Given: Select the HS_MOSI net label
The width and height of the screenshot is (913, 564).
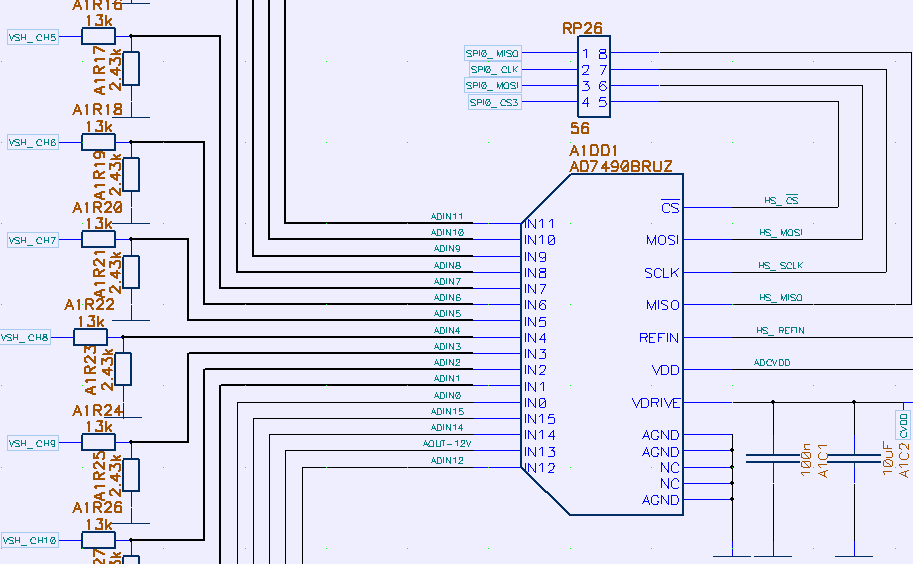Looking at the screenshot, I should tap(781, 232).
